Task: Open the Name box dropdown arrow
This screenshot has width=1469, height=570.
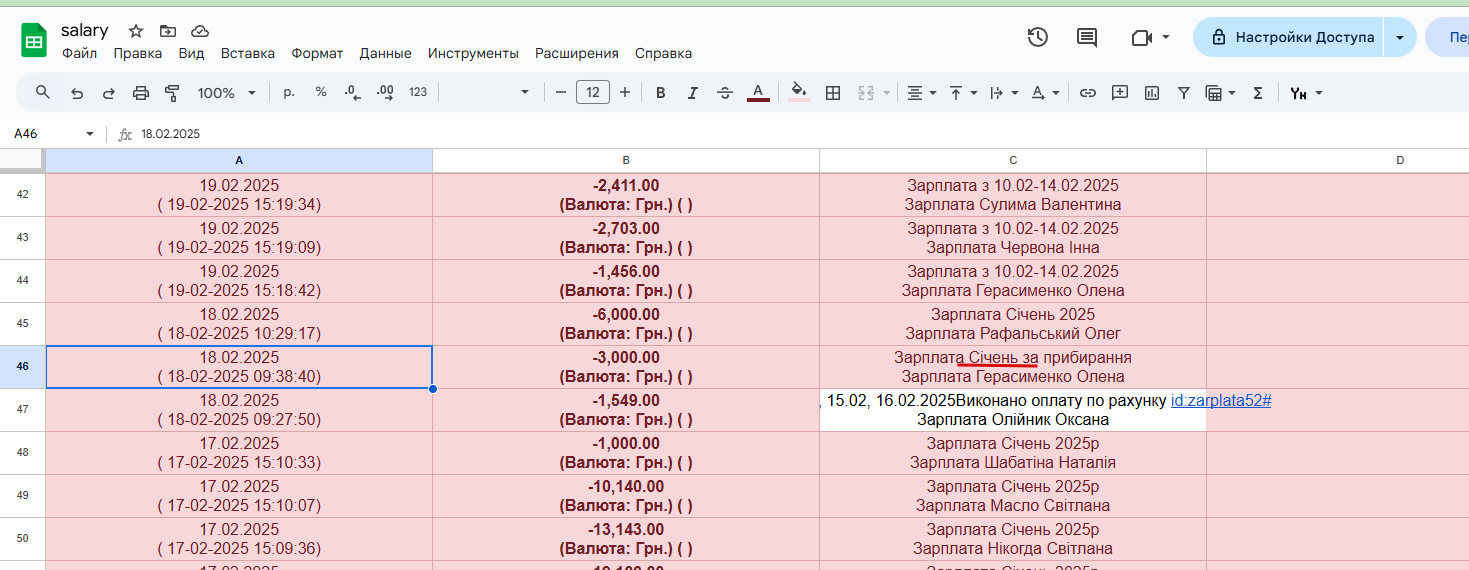Action: [90, 133]
